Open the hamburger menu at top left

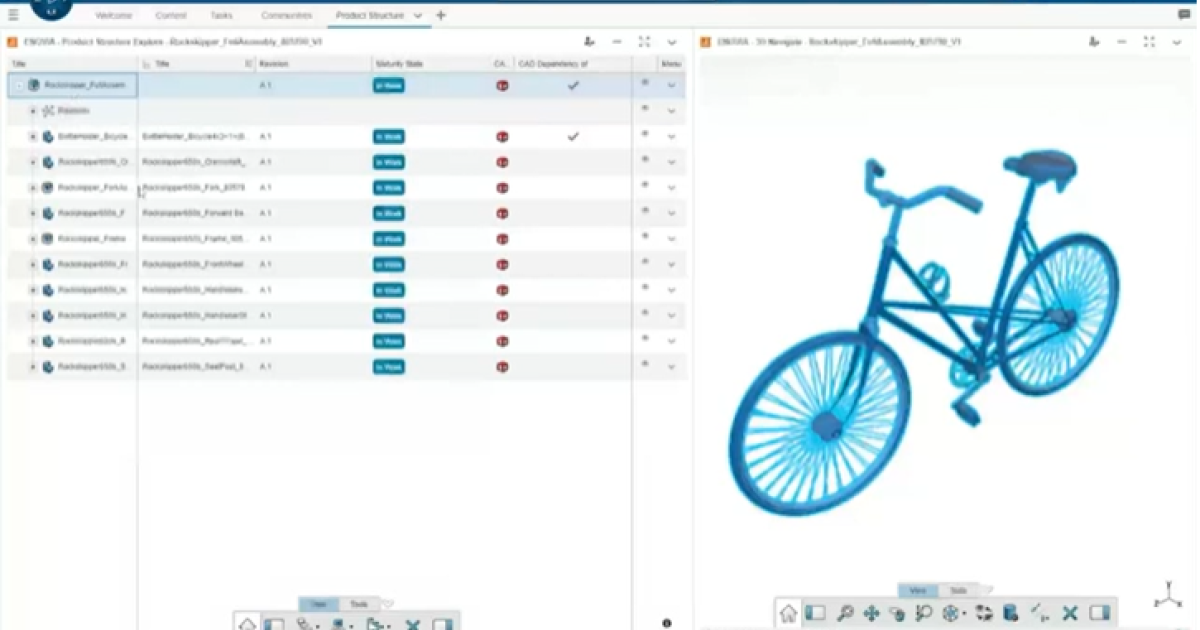(13, 15)
